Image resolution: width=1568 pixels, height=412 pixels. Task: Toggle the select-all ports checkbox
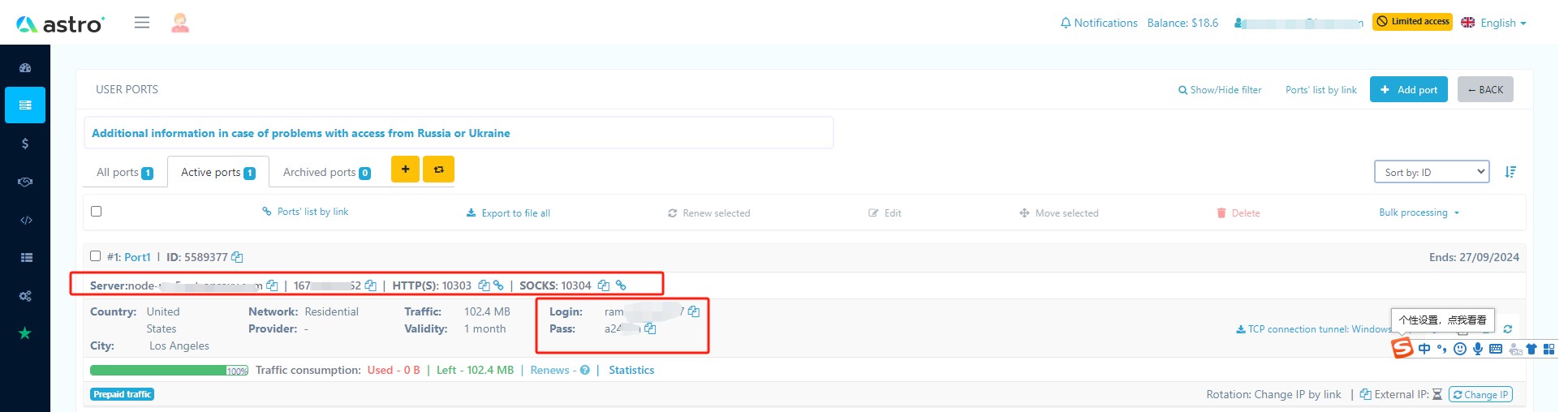(x=97, y=211)
